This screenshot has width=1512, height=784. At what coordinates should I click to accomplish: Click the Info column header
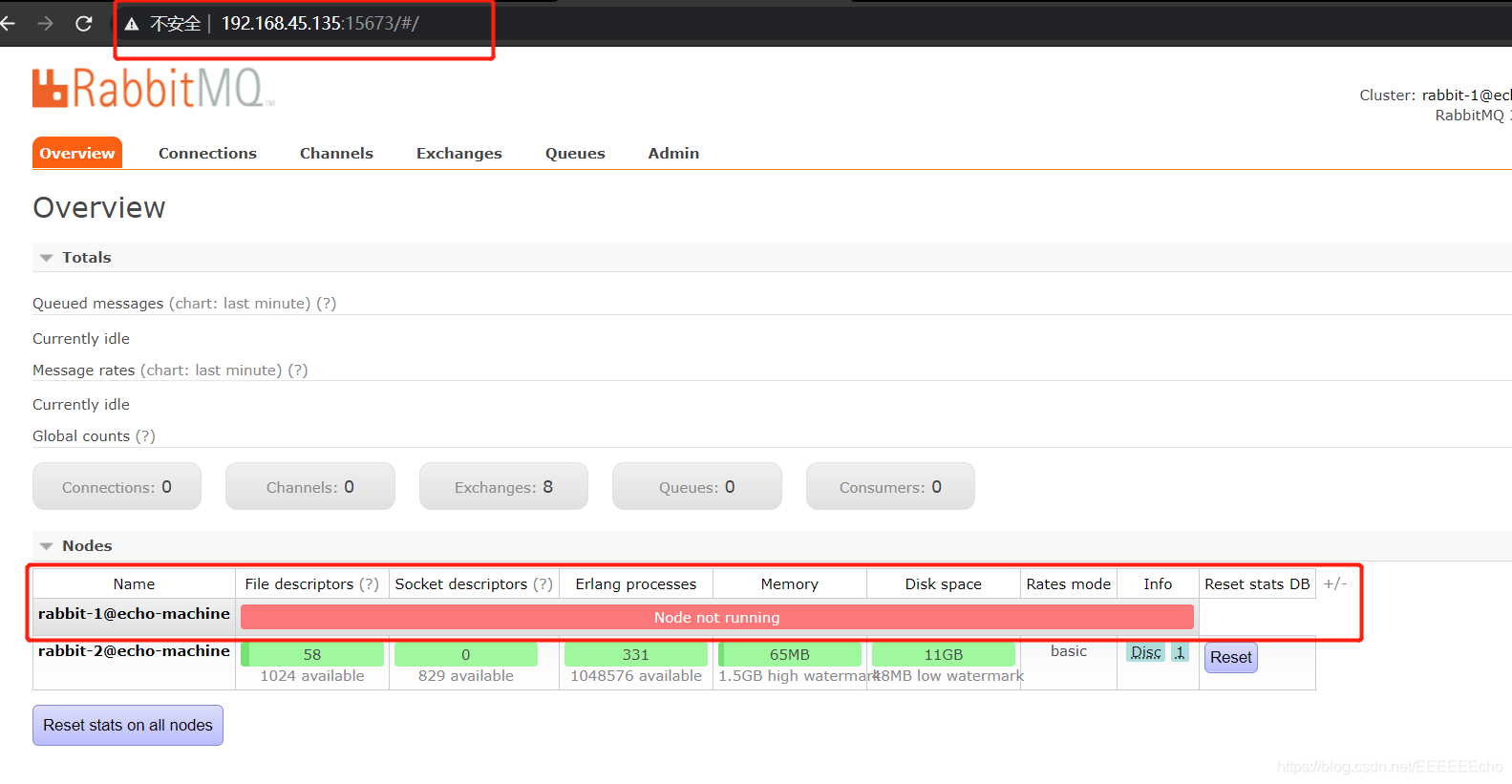1158,583
